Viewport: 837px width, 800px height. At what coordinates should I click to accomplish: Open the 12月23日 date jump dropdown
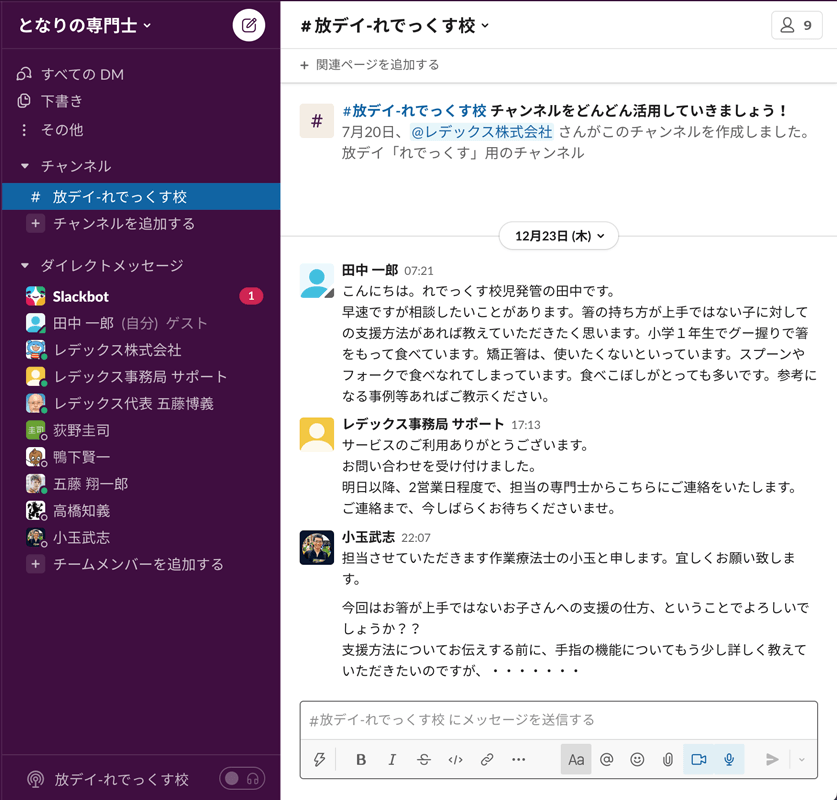(559, 236)
